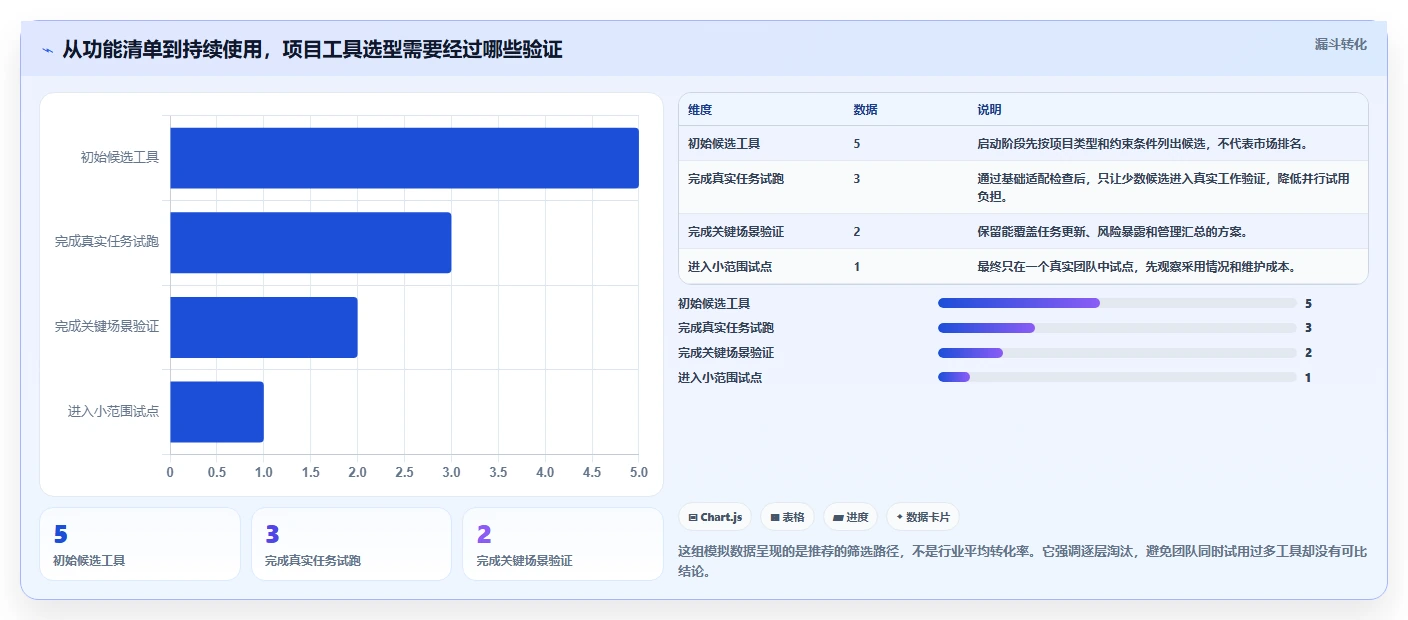
Task: Click the table 数据 value 3
Action: (857, 179)
